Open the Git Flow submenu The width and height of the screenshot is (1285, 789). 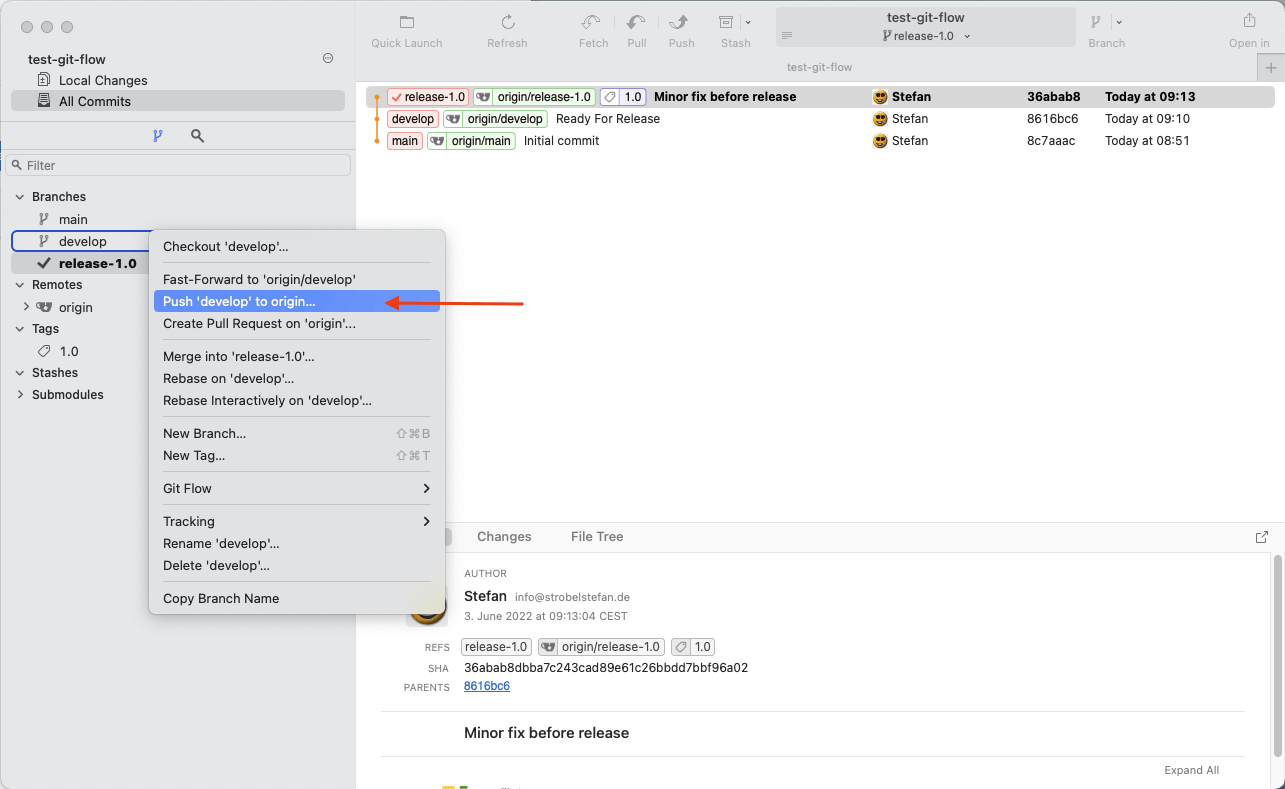(x=294, y=488)
